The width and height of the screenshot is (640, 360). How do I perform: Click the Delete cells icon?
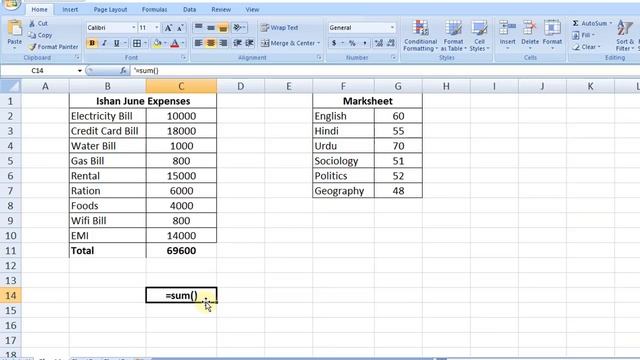pos(530,29)
